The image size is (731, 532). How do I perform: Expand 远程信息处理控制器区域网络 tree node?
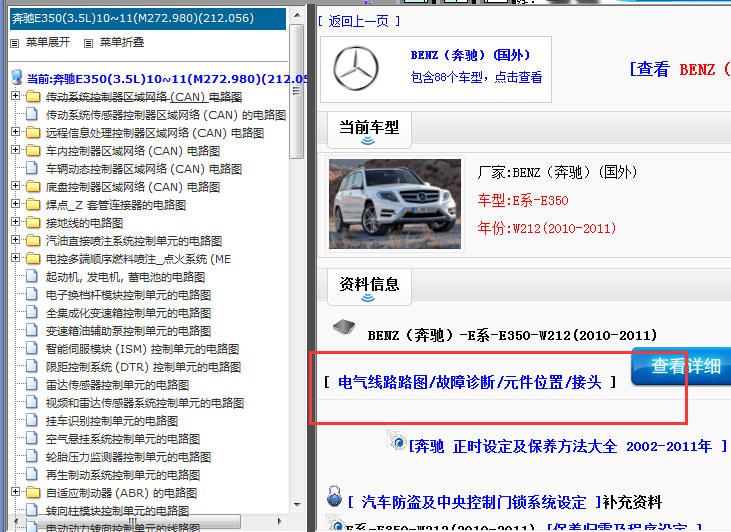(x=15, y=131)
